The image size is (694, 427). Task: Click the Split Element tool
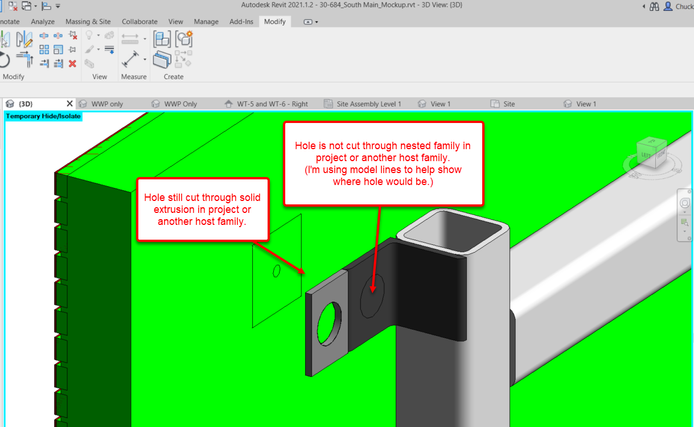(x=44, y=36)
